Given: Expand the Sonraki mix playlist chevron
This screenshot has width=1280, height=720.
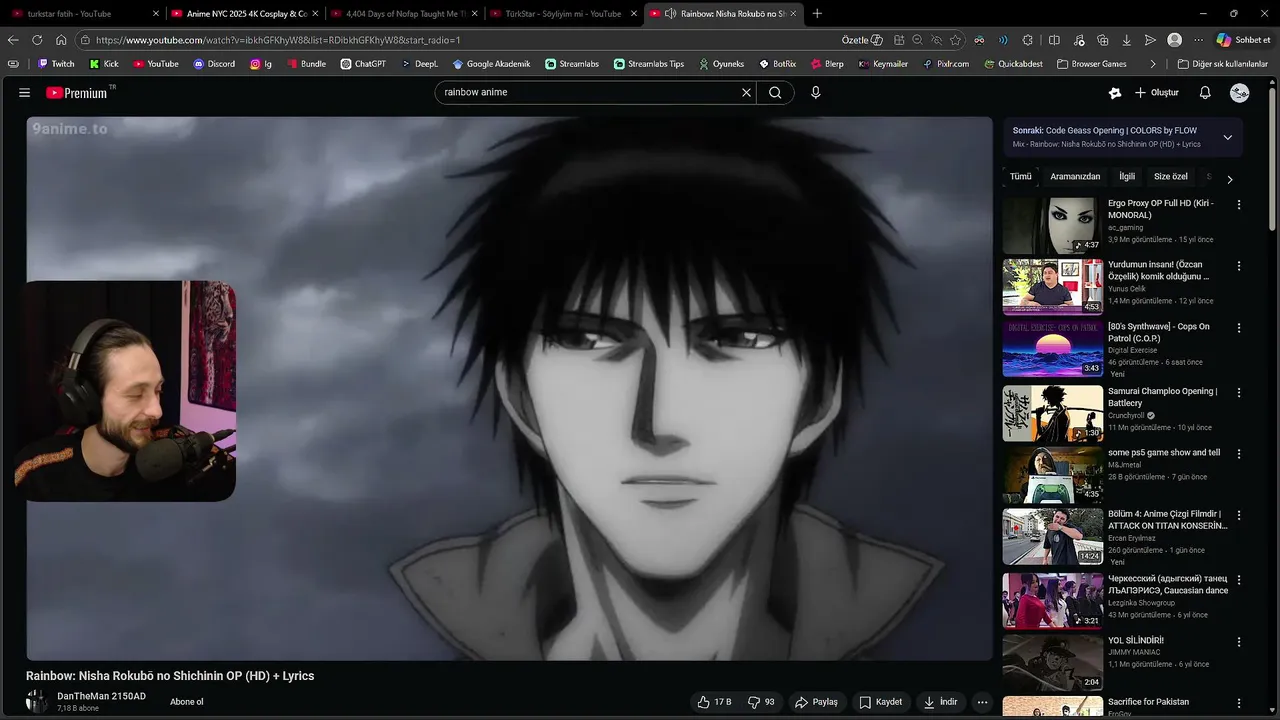Looking at the screenshot, I should coord(1228,137).
